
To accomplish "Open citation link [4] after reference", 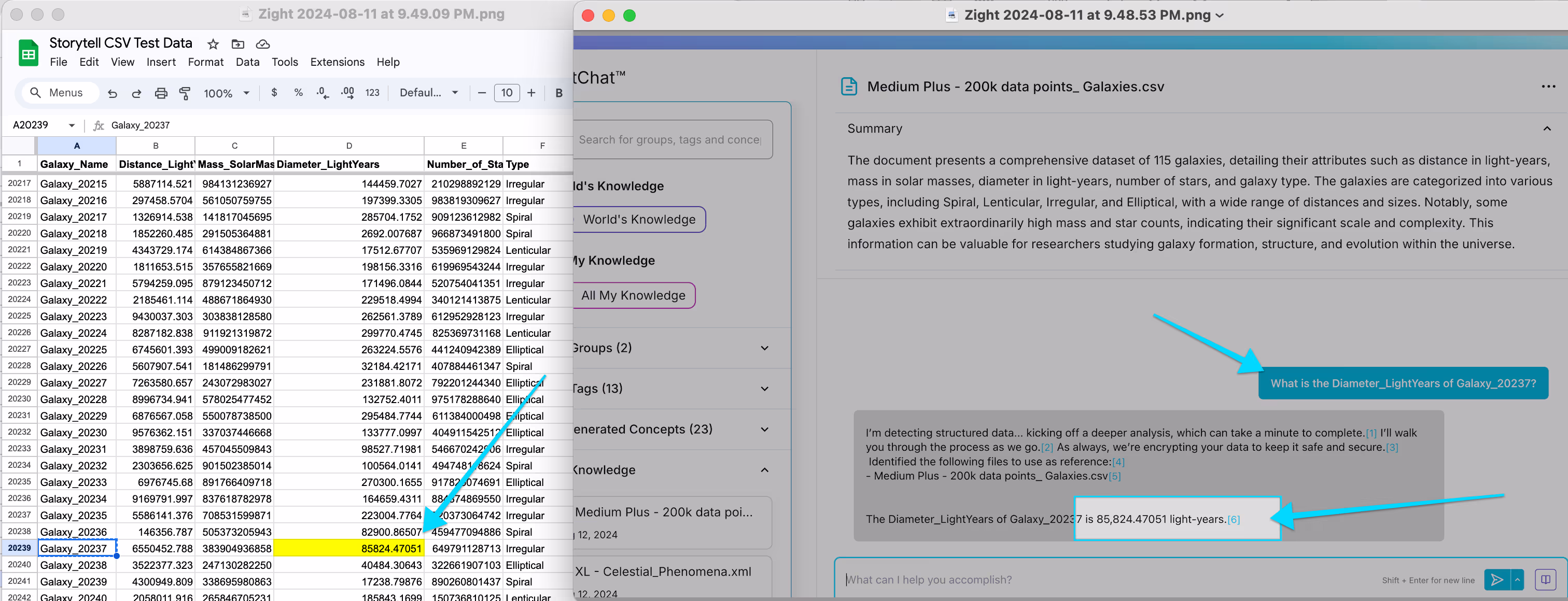I will click(1118, 462).
